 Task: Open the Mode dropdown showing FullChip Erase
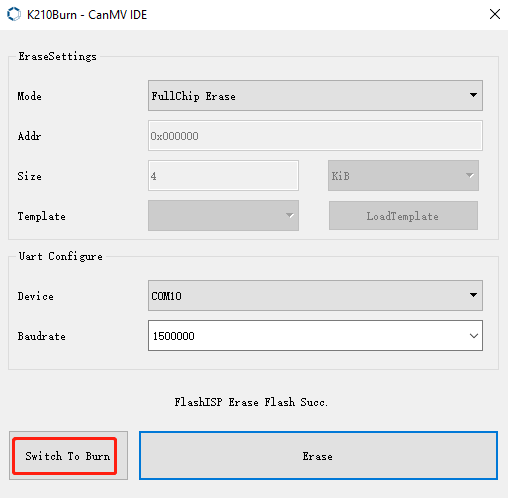[315, 96]
